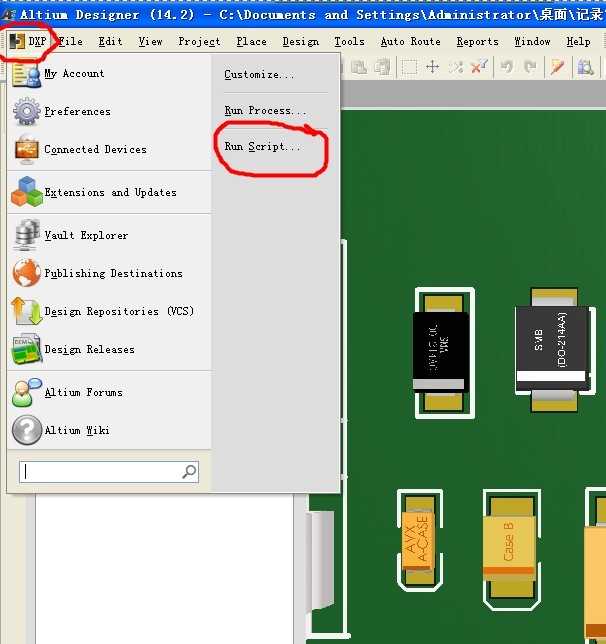Open the Window menu
Screen dimensions: 606x644
tap(532, 41)
